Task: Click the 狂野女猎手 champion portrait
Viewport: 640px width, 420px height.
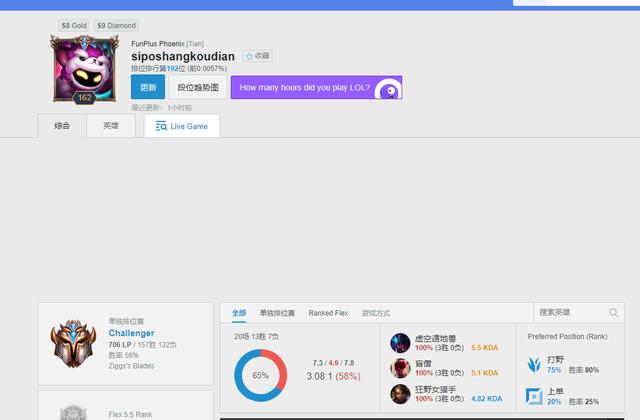Action: point(400,394)
